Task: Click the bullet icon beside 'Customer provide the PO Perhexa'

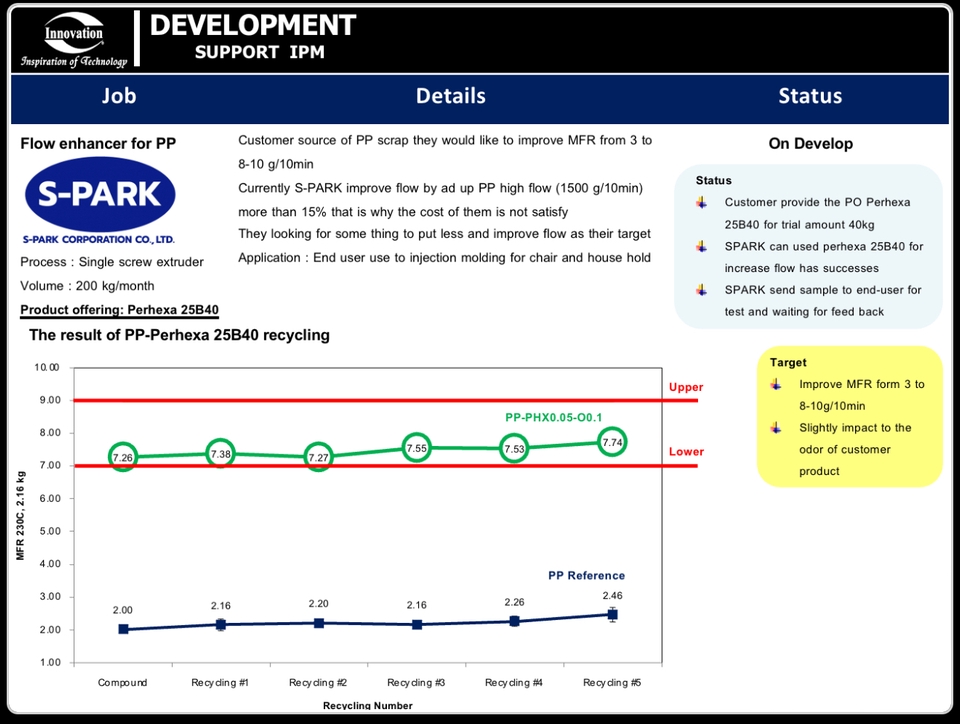Action: [700, 202]
